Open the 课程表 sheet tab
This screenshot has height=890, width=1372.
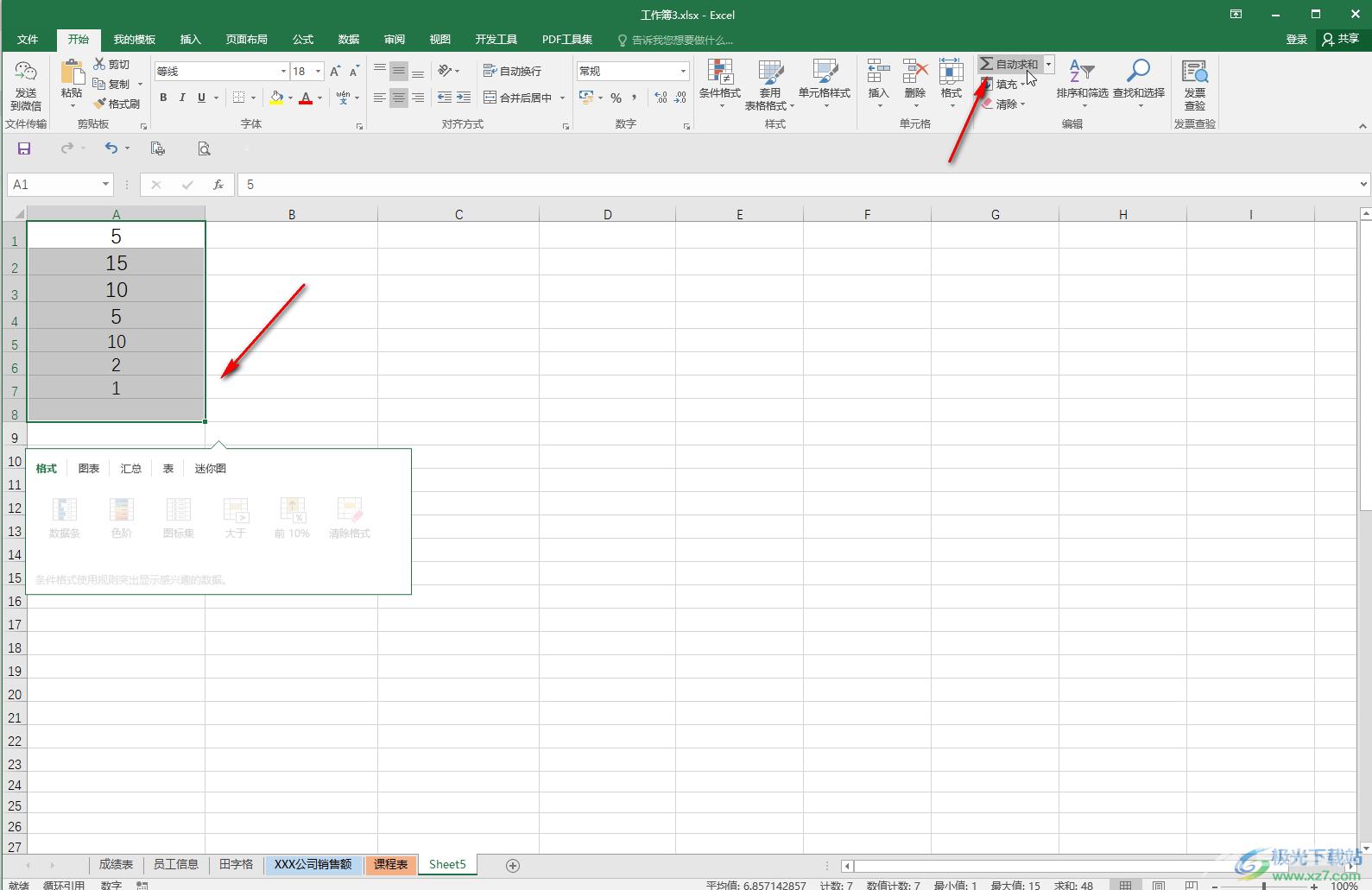[x=391, y=864]
